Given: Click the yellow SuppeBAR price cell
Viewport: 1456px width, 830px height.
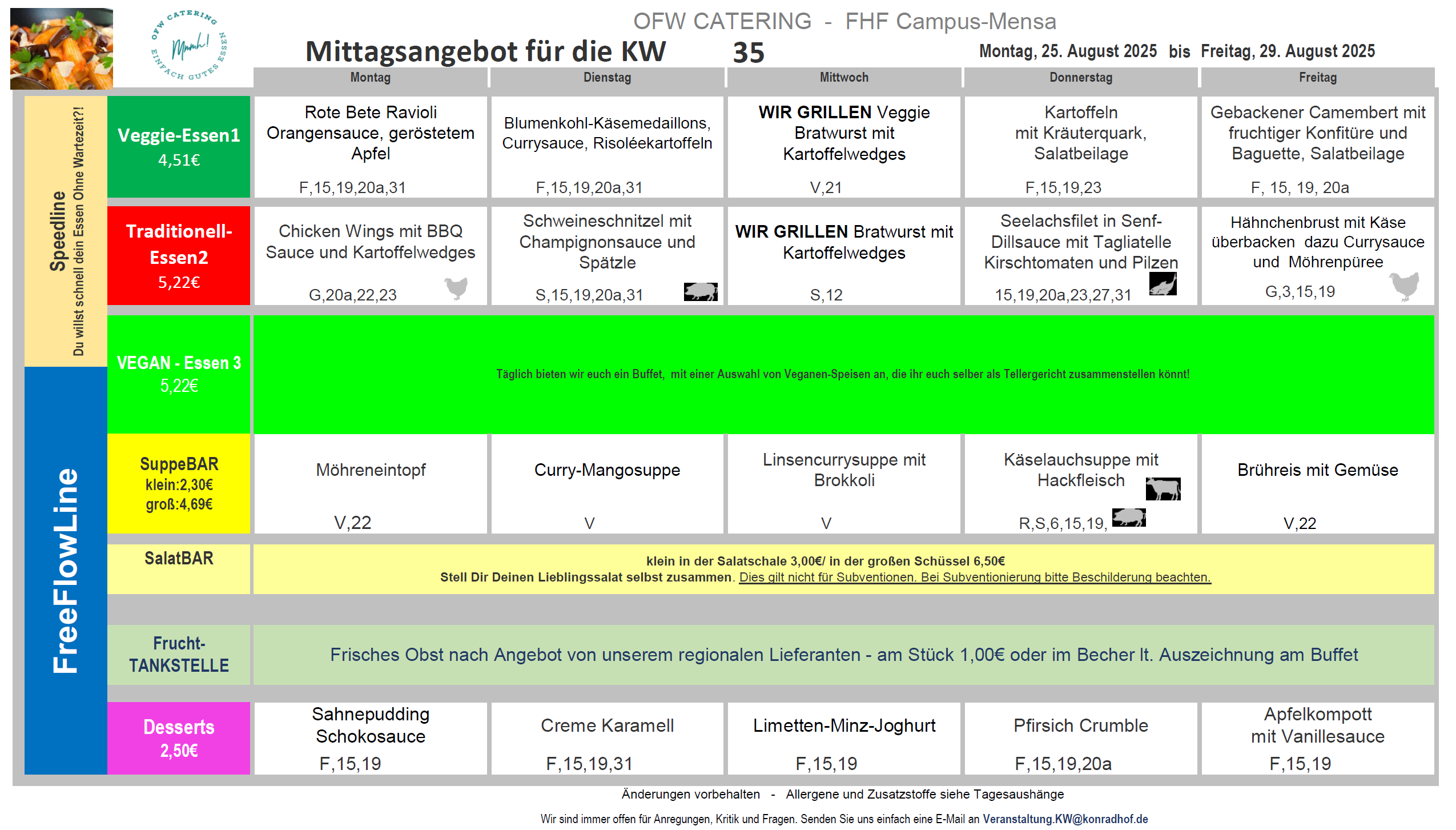Looking at the screenshot, I should coord(179,484).
